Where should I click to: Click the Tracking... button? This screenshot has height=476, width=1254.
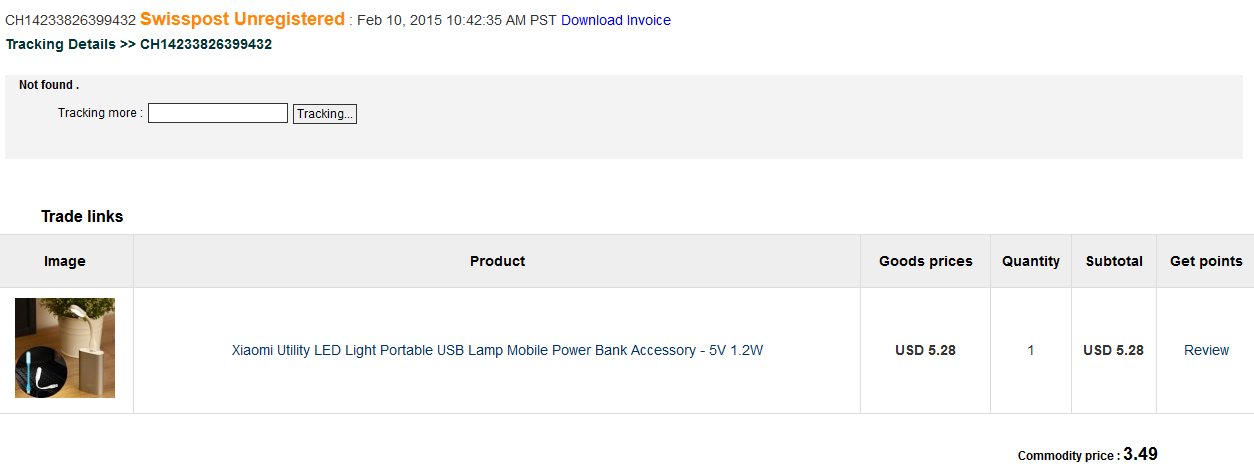click(325, 114)
